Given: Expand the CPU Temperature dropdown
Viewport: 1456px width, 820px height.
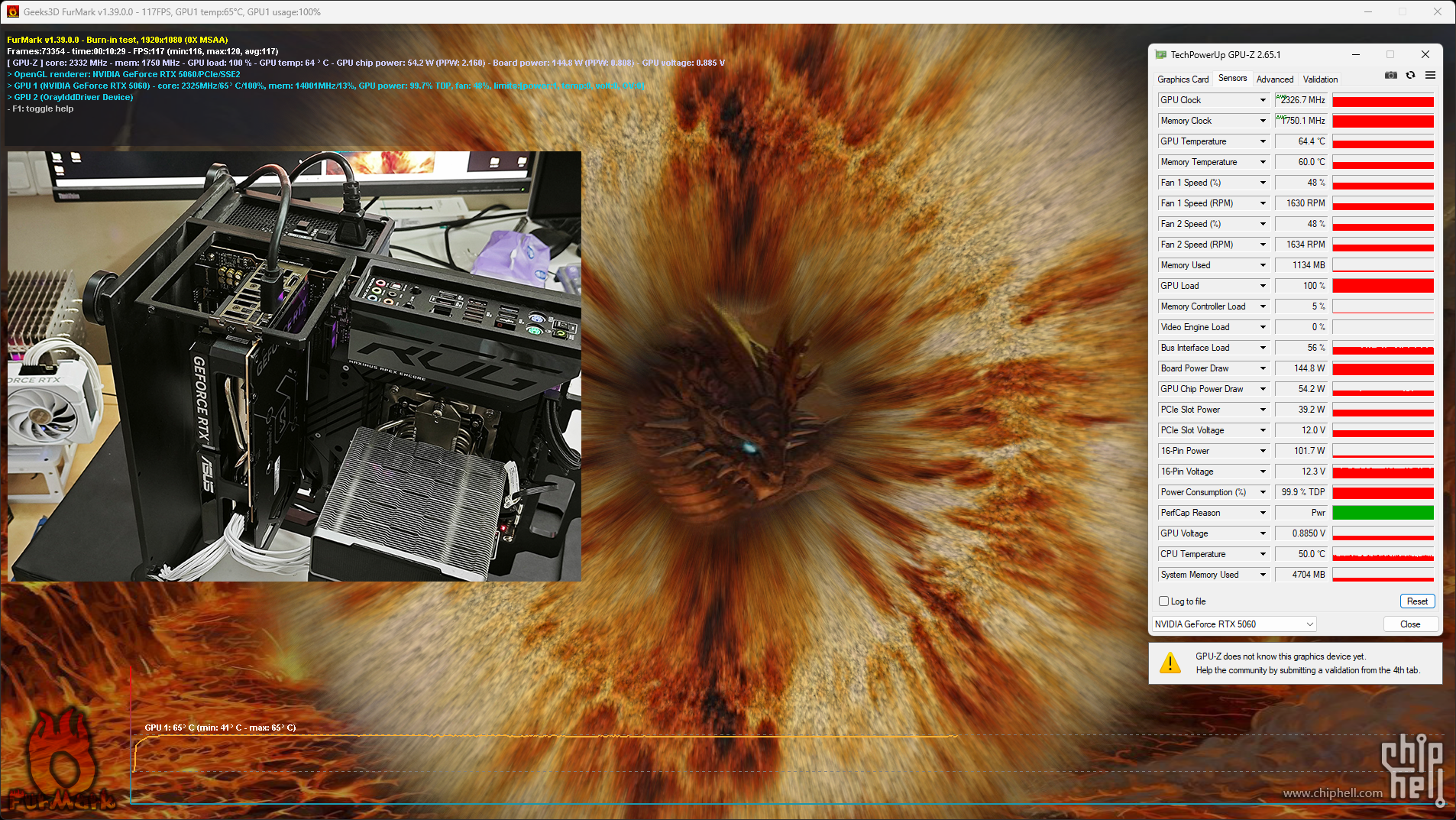Looking at the screenshot, I should 1263,554.
